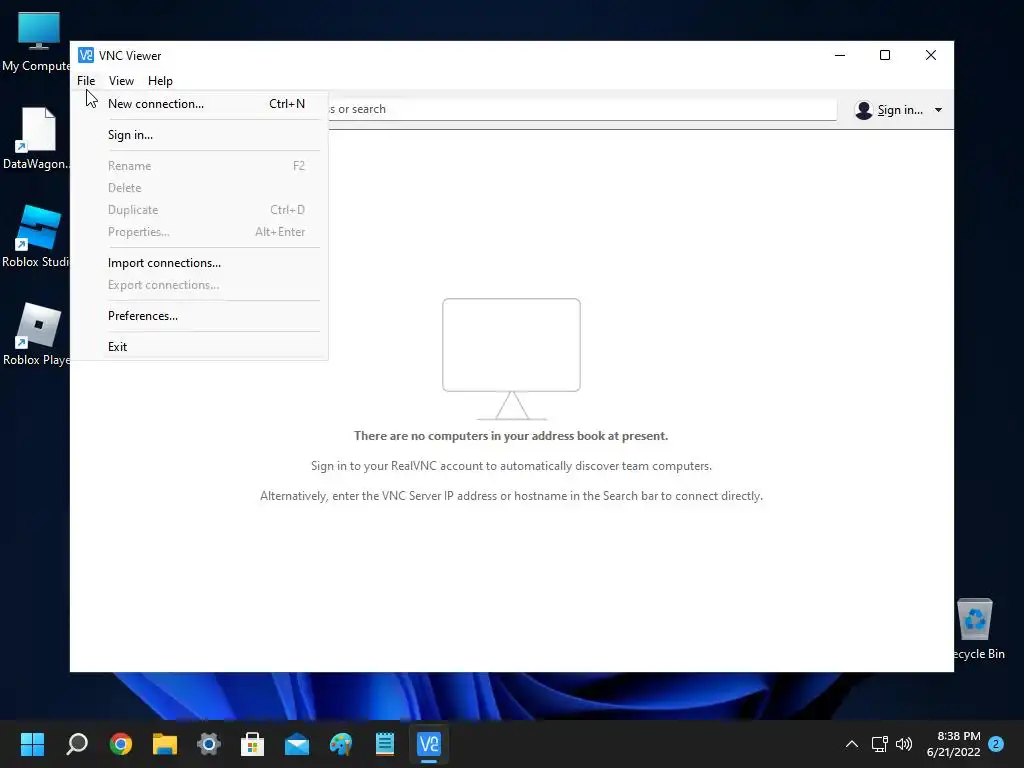Click the address or search field
The width and height of the screenshot is (1024, 768).
(581, 109)
